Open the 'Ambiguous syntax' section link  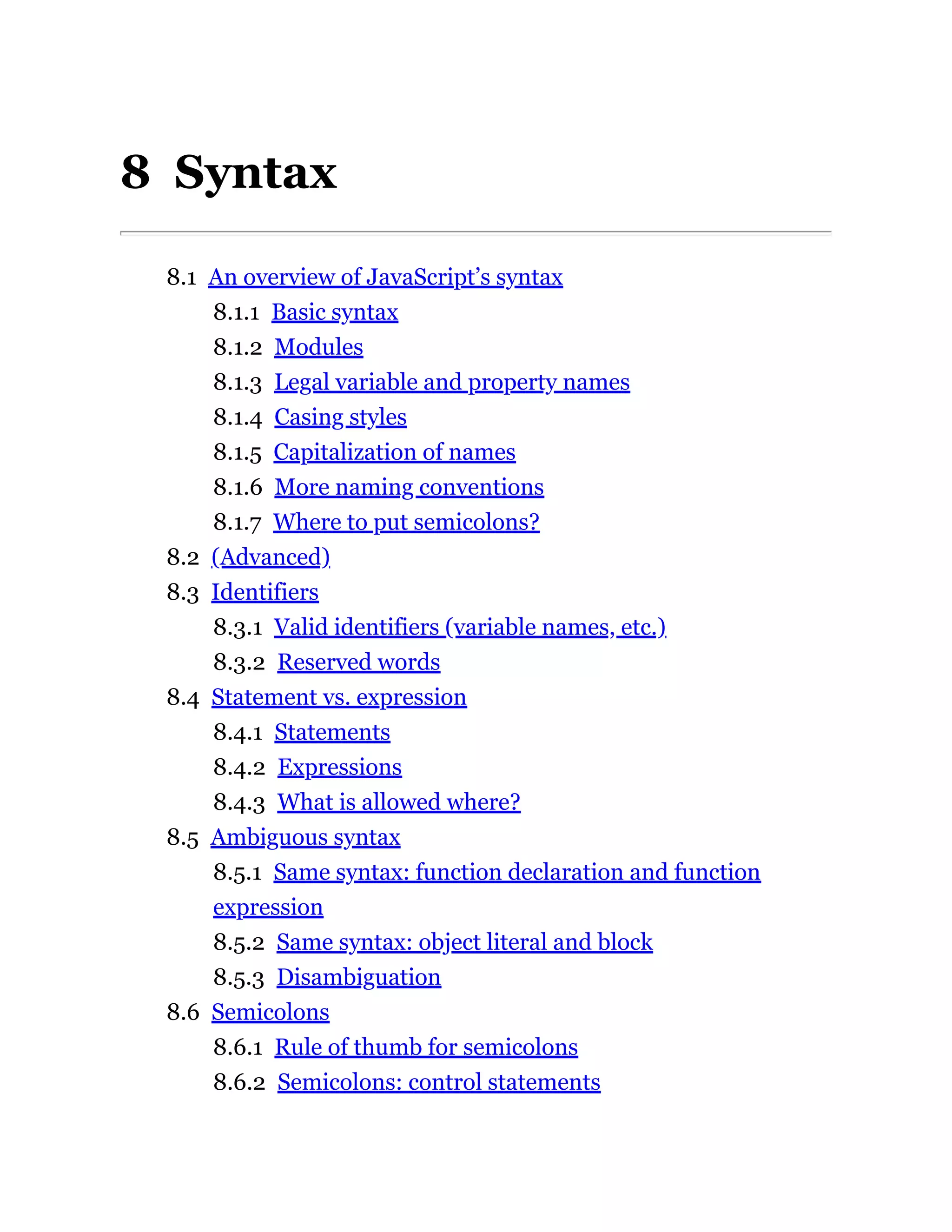coord(305,836)
